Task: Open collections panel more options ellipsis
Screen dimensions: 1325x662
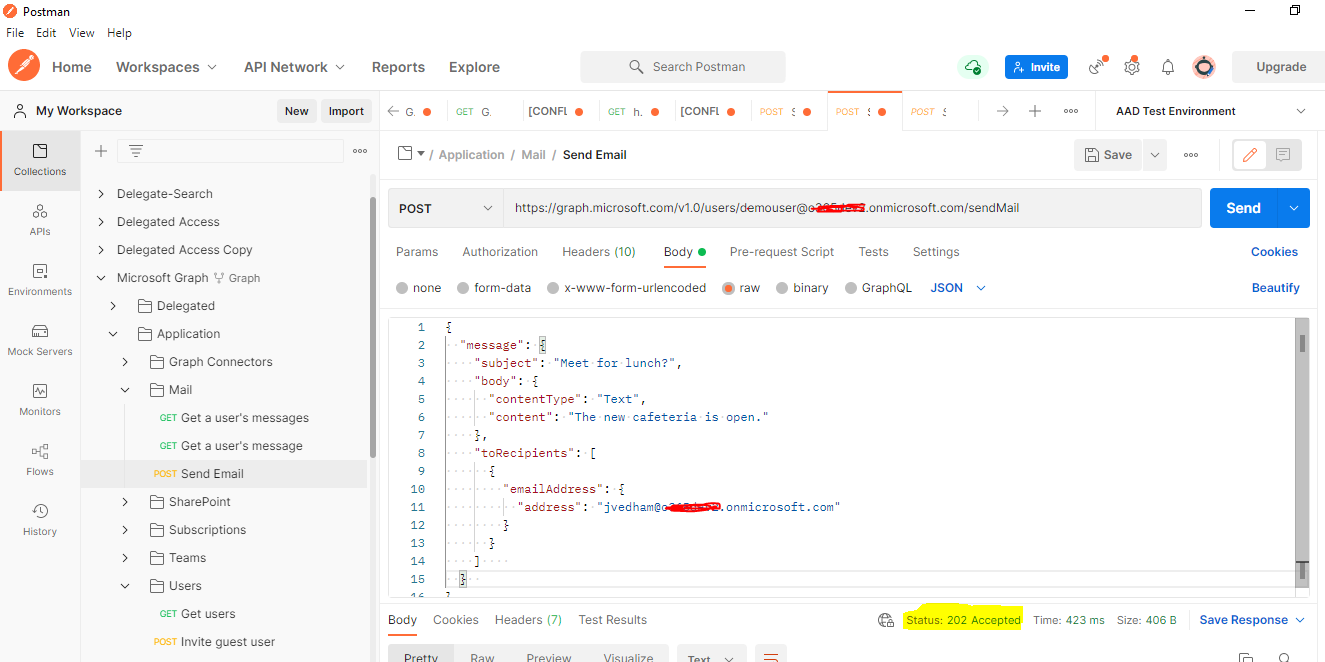Action: tap(360, 151)
